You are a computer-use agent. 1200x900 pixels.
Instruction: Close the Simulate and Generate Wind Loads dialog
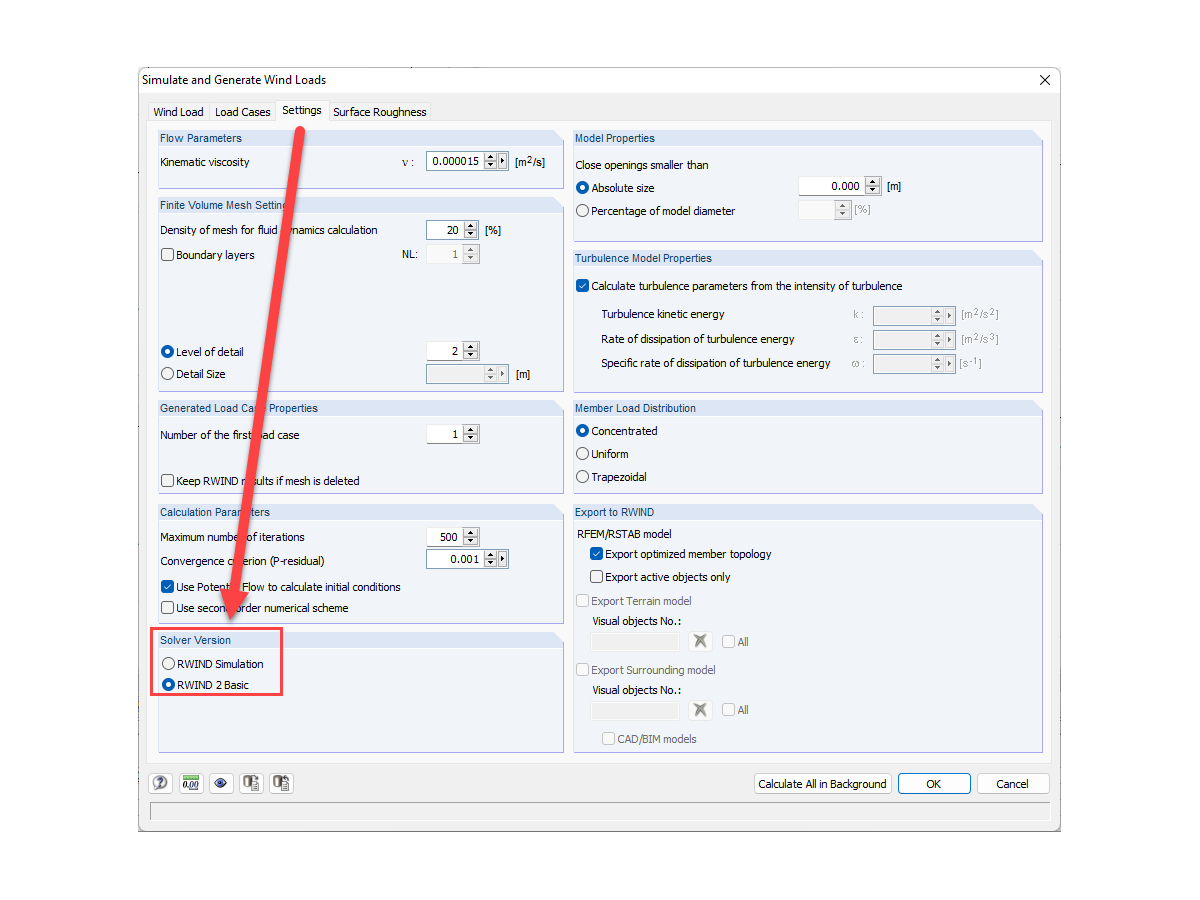coord(1045,80)
